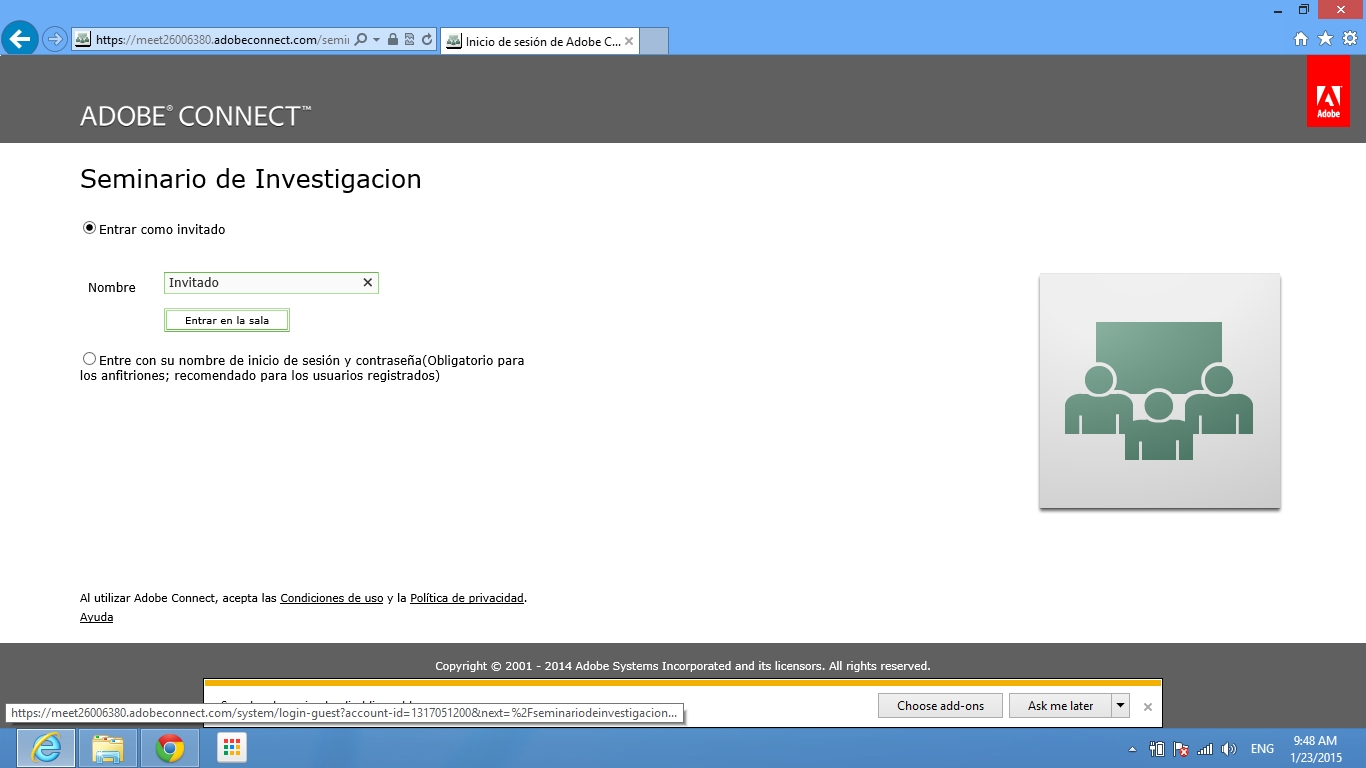Click the 'Entrar en la sala' button
Screen dimensions: 1366x768
(227, 320)
